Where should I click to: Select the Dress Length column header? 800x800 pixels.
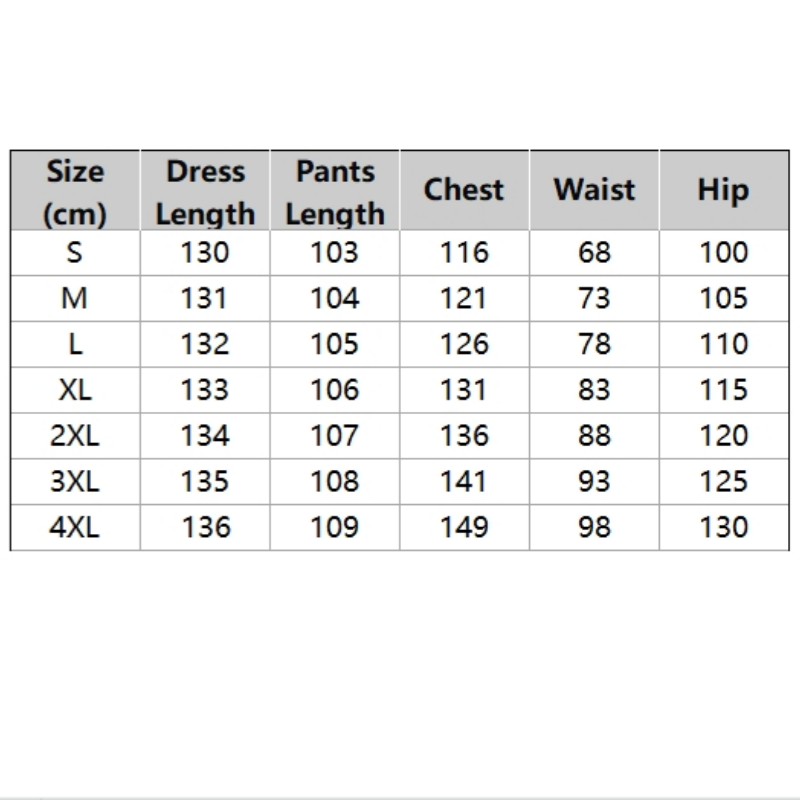point(205,191)
